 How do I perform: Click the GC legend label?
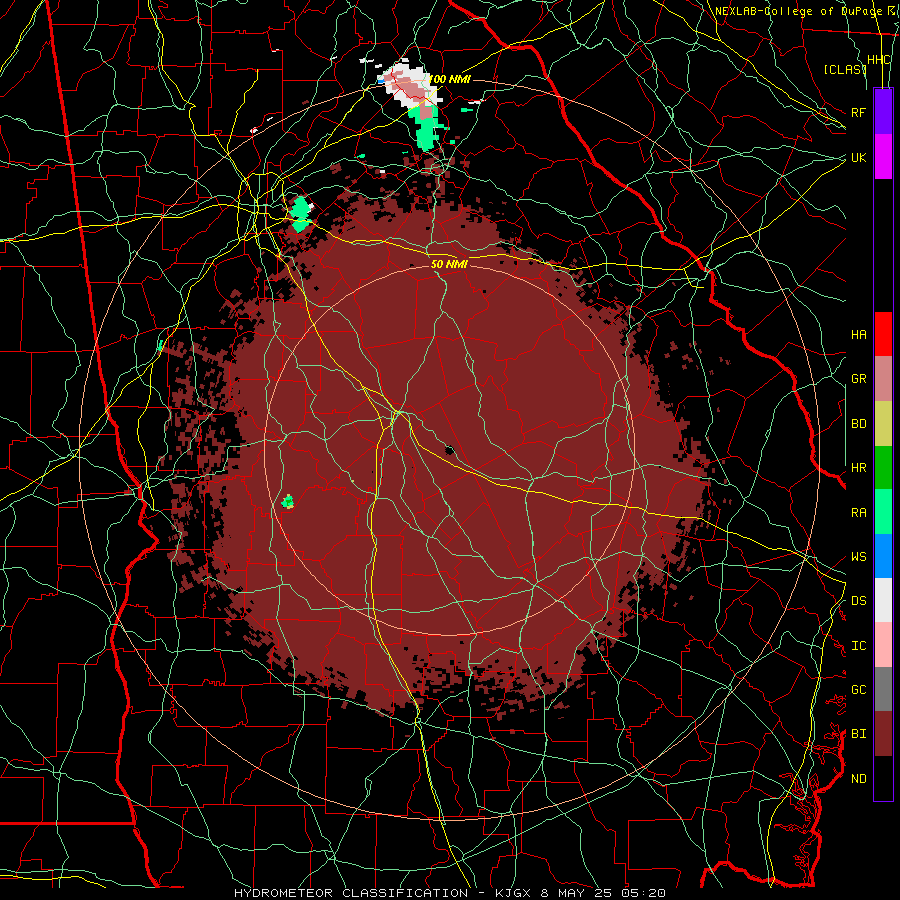(x=858, y=690)
